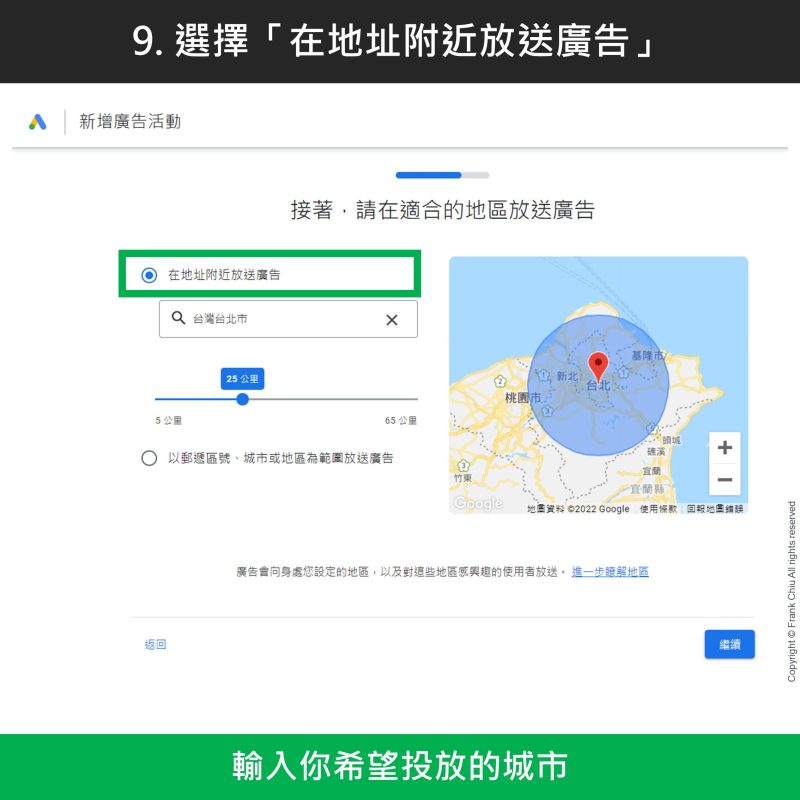
Task: Click the 桃園市 label on the map
Action: [x=523, y=397]
